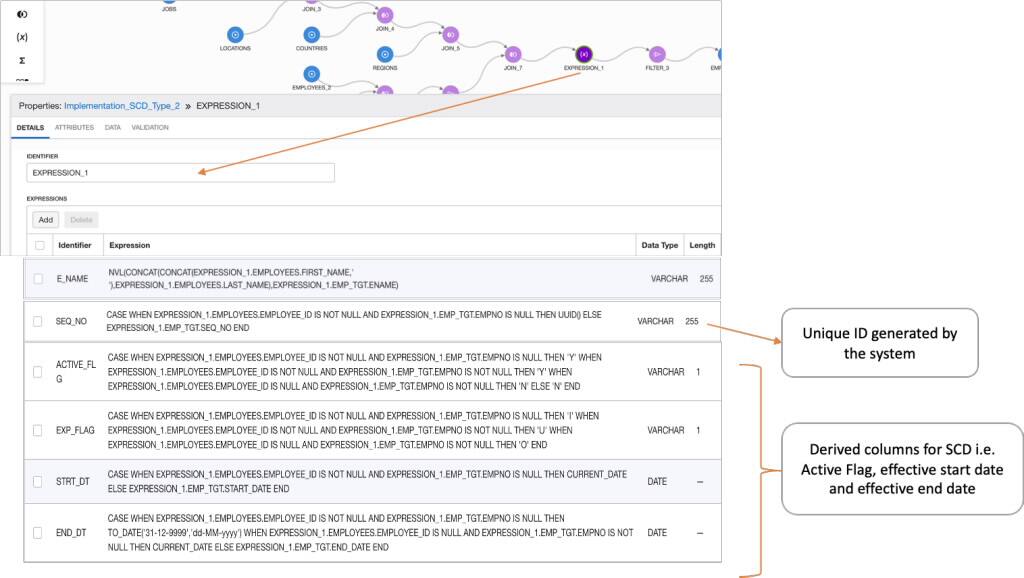Open the VALIDATION tab
The width and height of the screenshot is (1024, 578).
click(x=150, y=127)
